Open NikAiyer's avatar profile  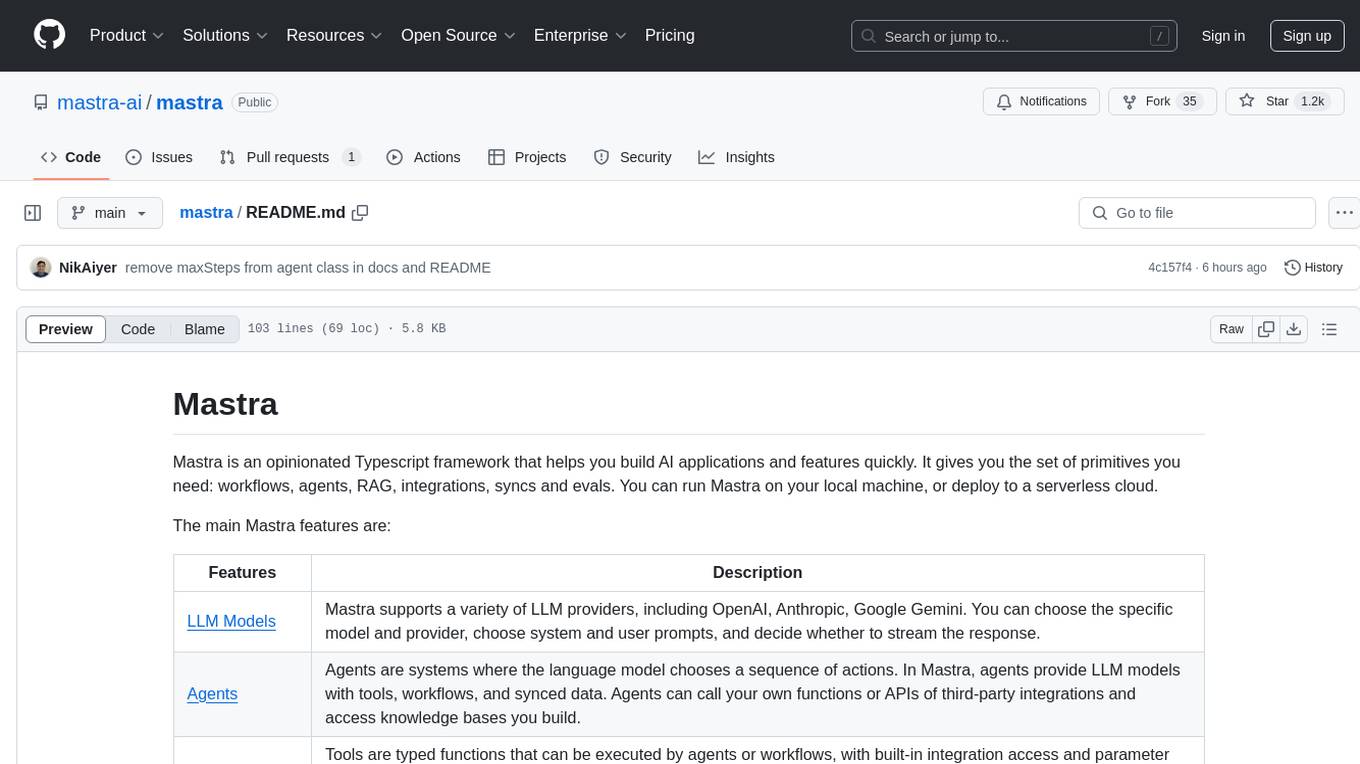click(x=41, y=268)
